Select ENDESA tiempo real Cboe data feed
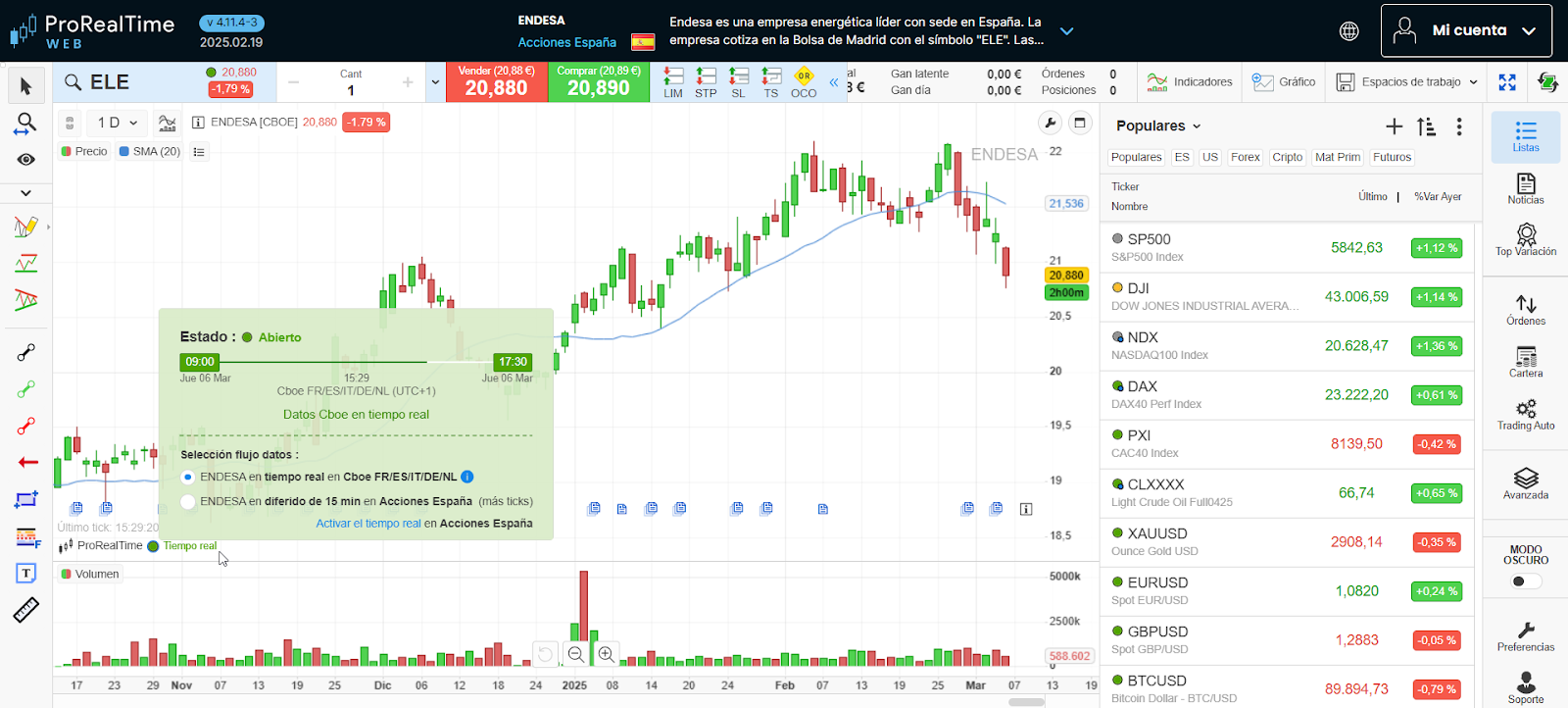 click(x=188, y=477)
